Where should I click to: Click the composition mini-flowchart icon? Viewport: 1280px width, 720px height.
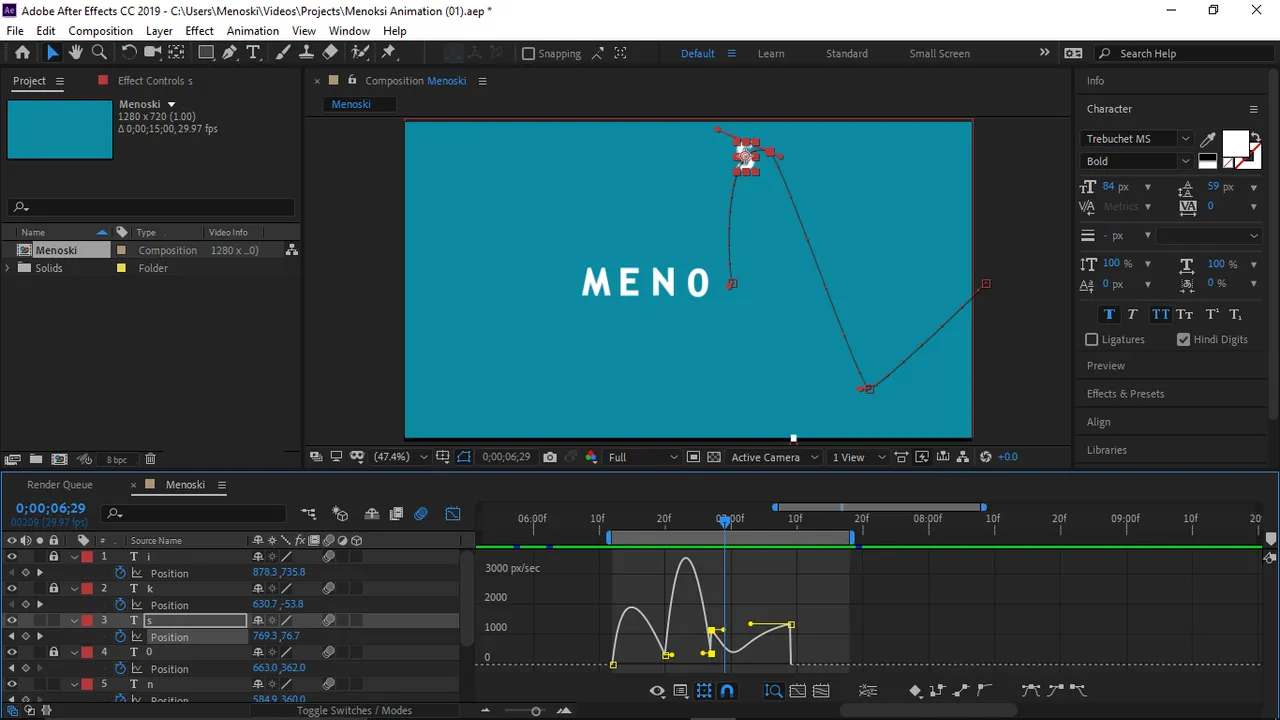point(309,514)
